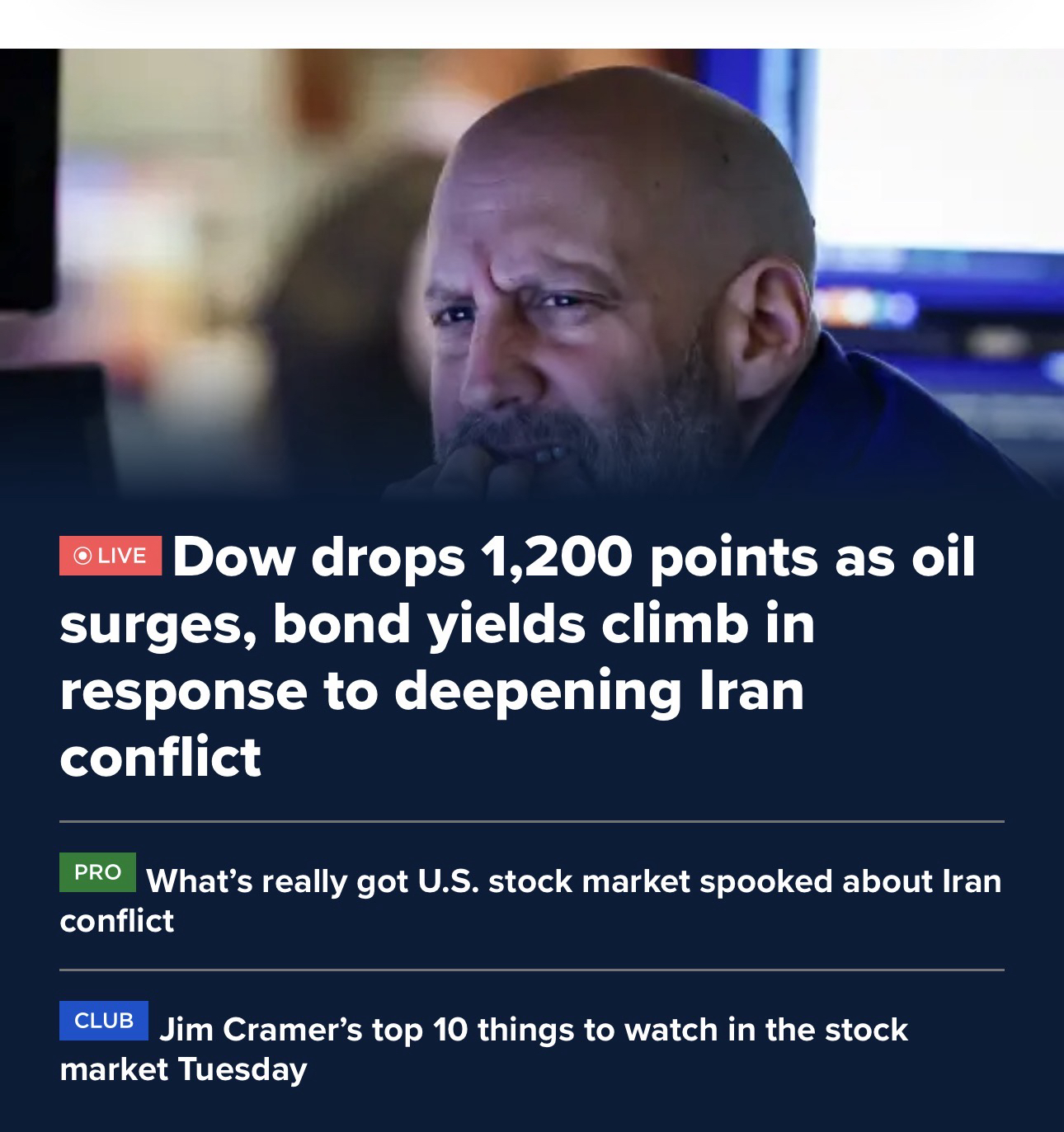
Task: Open Jim Cramer's top 10 things article
Action: 484,1049
